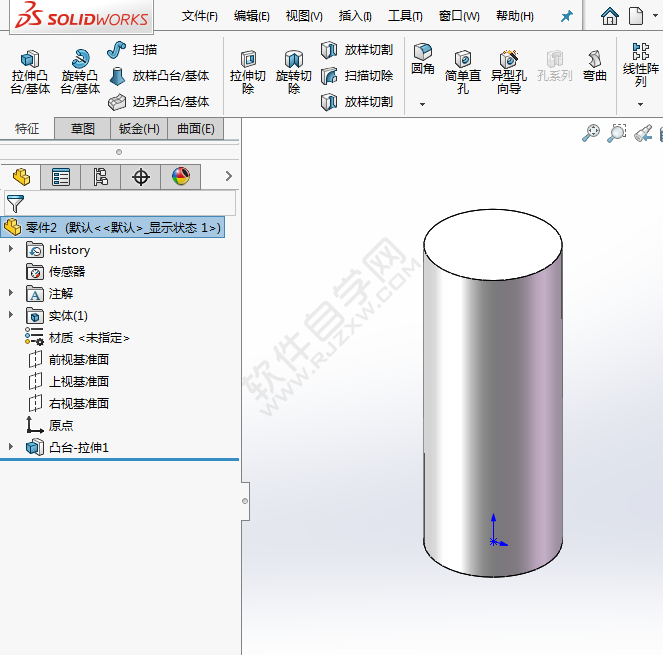Select the 零件2 root tree item
The image size is (663, 655).
click(112, 227)
